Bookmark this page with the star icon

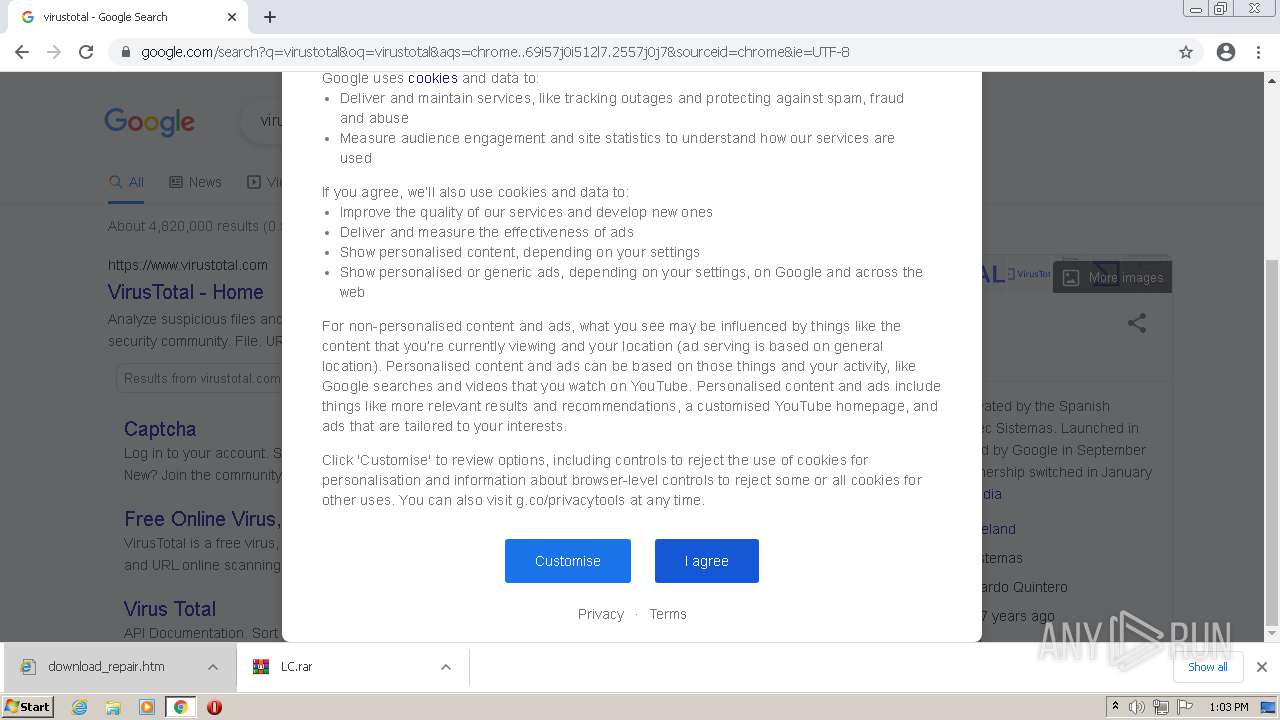point(1186,52)
